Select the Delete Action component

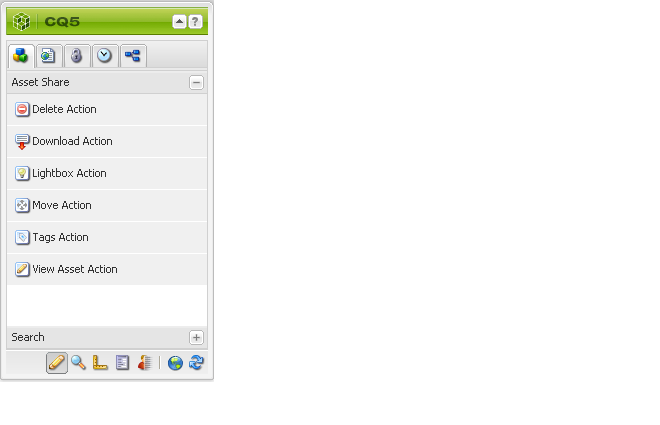(107, 109)
